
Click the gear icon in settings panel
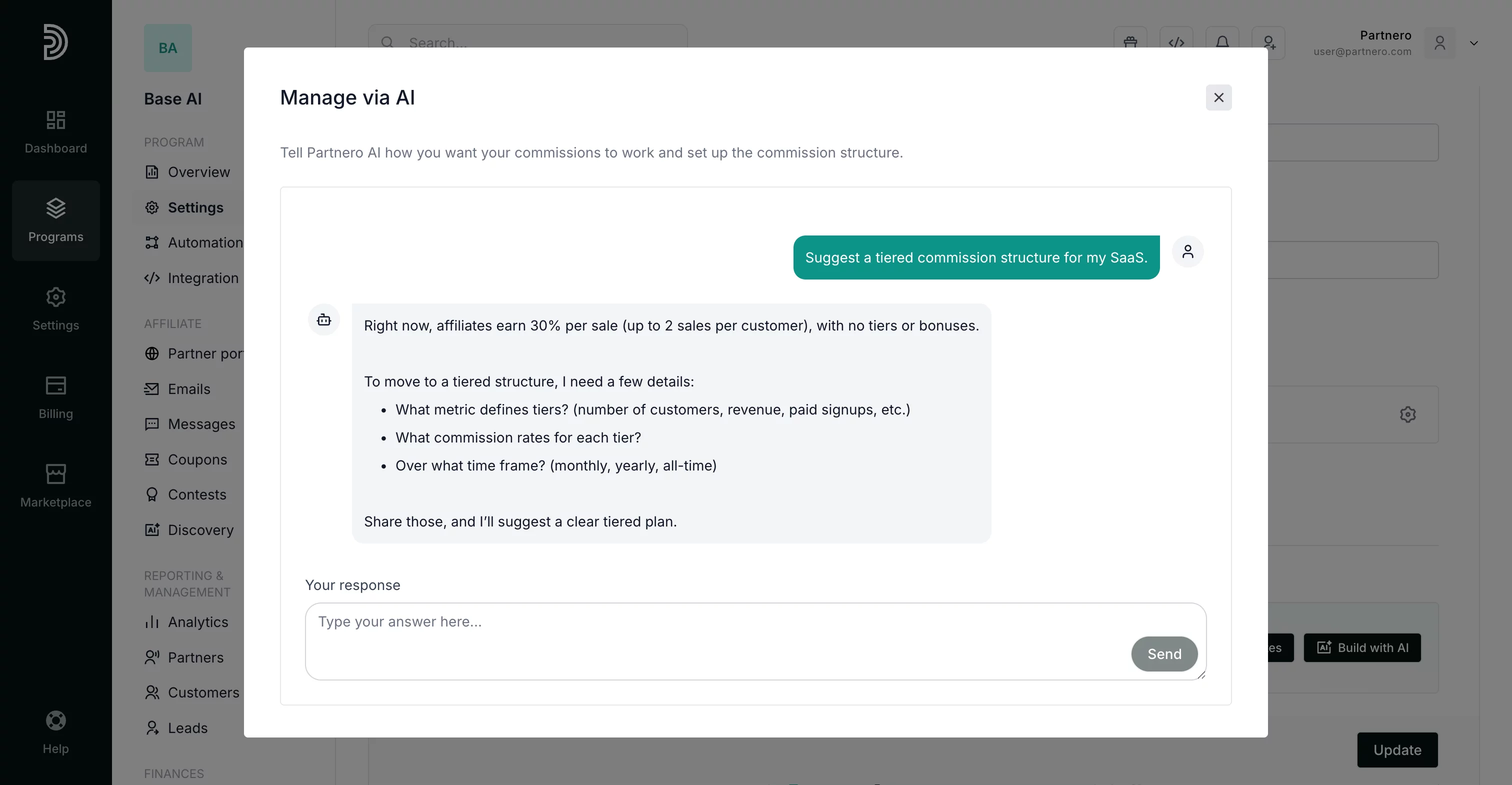(x=1407, y=414)
